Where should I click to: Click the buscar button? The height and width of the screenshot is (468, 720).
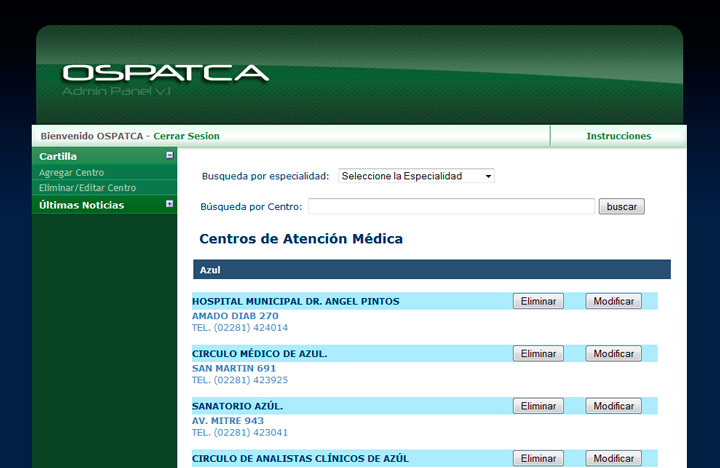point(622,207)
